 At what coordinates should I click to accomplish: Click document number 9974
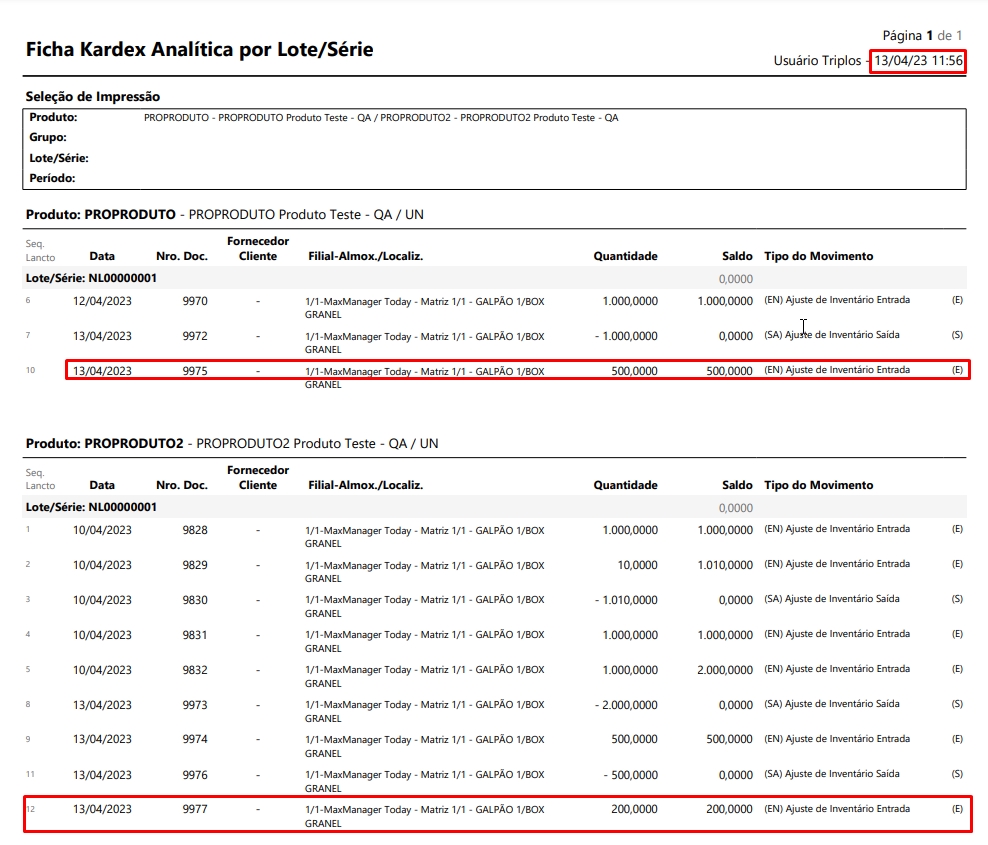[195, 739]
